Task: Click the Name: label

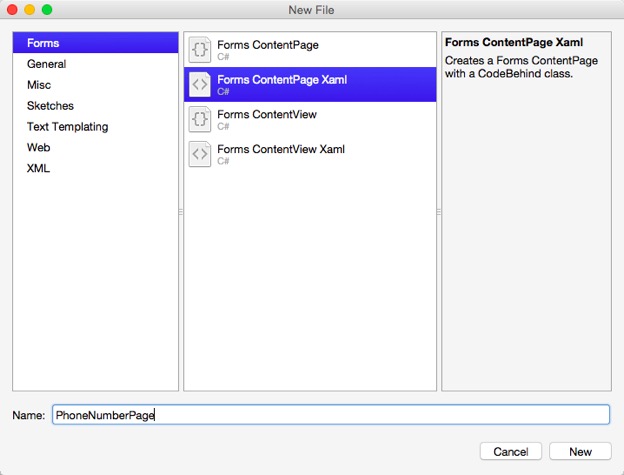Action: 29,415
